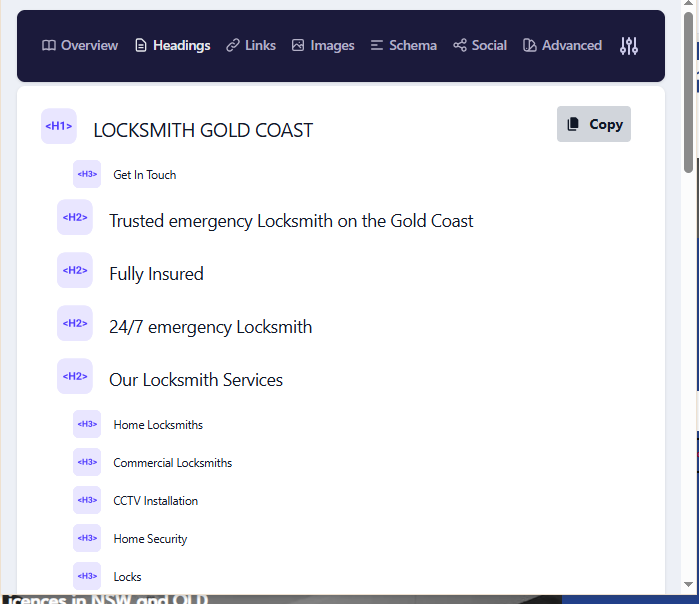Click the CCTV Installation heading text
Viewport: 699px width, 604px height.
coord(156,501)
